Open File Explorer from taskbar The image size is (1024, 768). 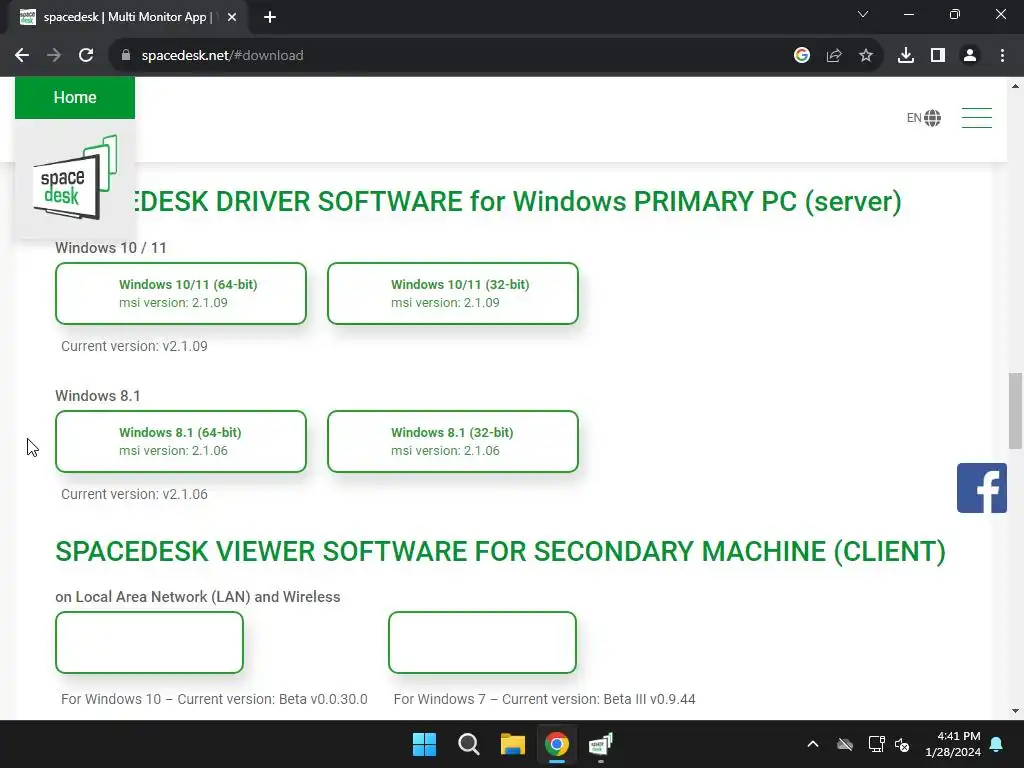[513, 744]
